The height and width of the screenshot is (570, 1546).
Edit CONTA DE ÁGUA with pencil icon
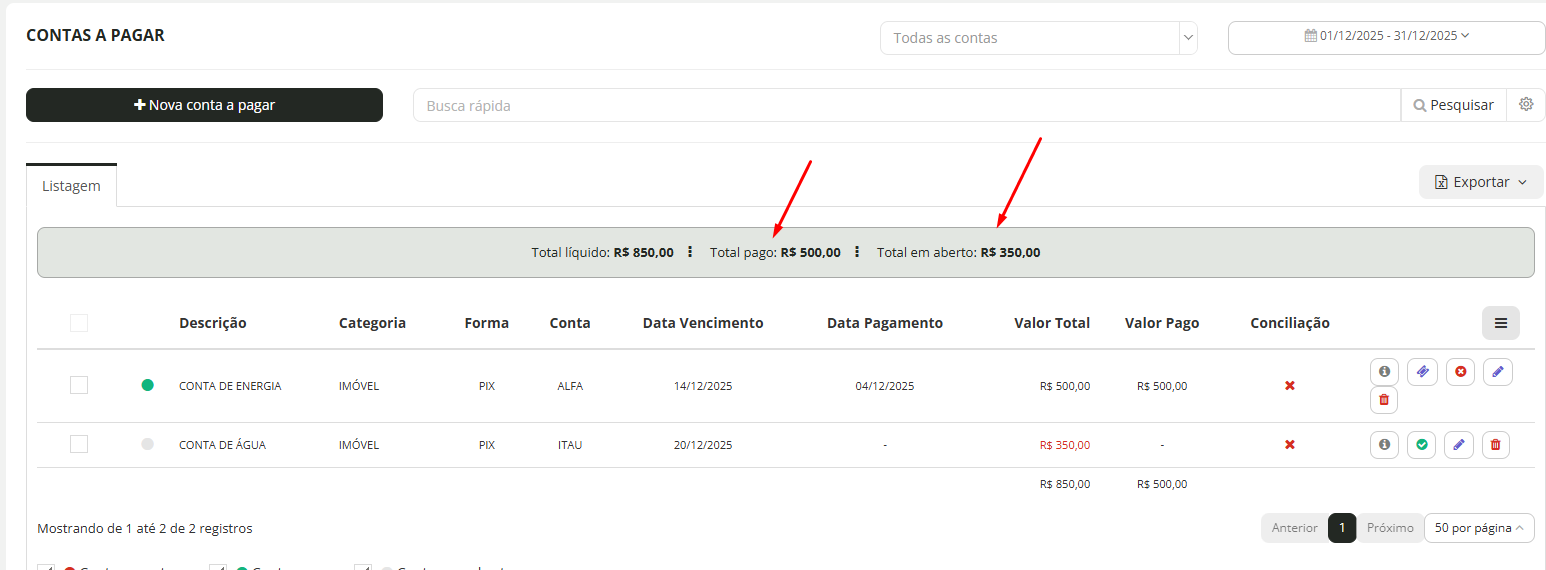[x=1459, y=444]
